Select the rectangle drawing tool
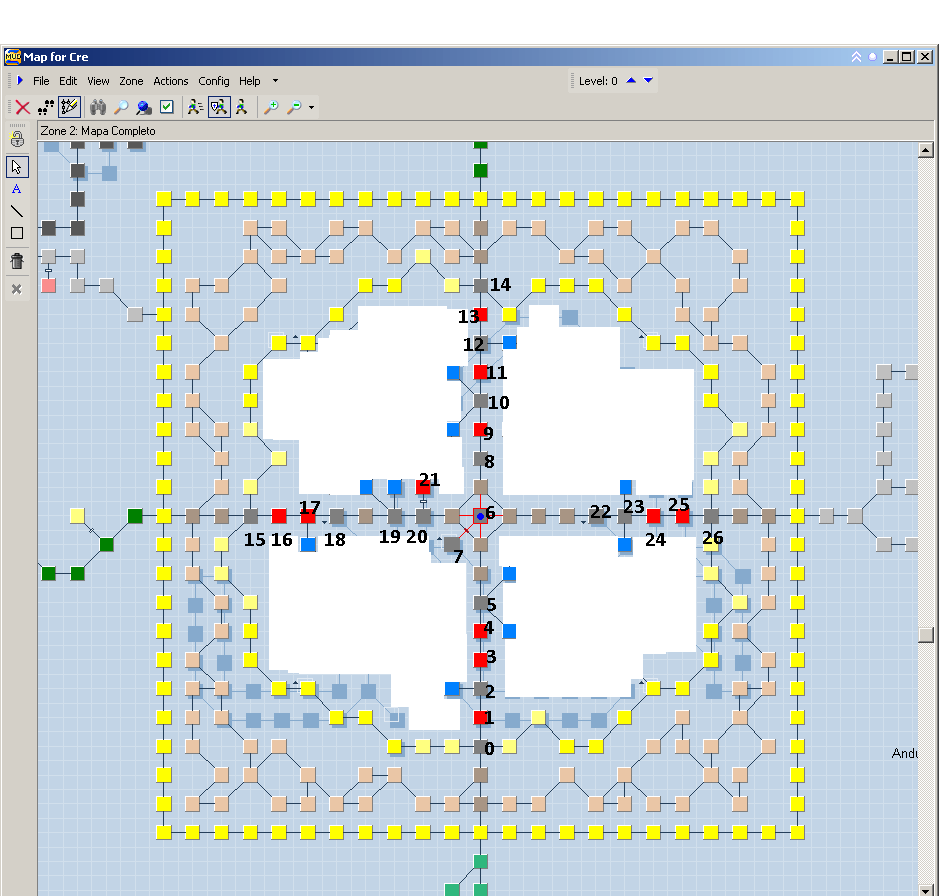Image resolution: width=939 pixels, height=896 pixels. 17,233
